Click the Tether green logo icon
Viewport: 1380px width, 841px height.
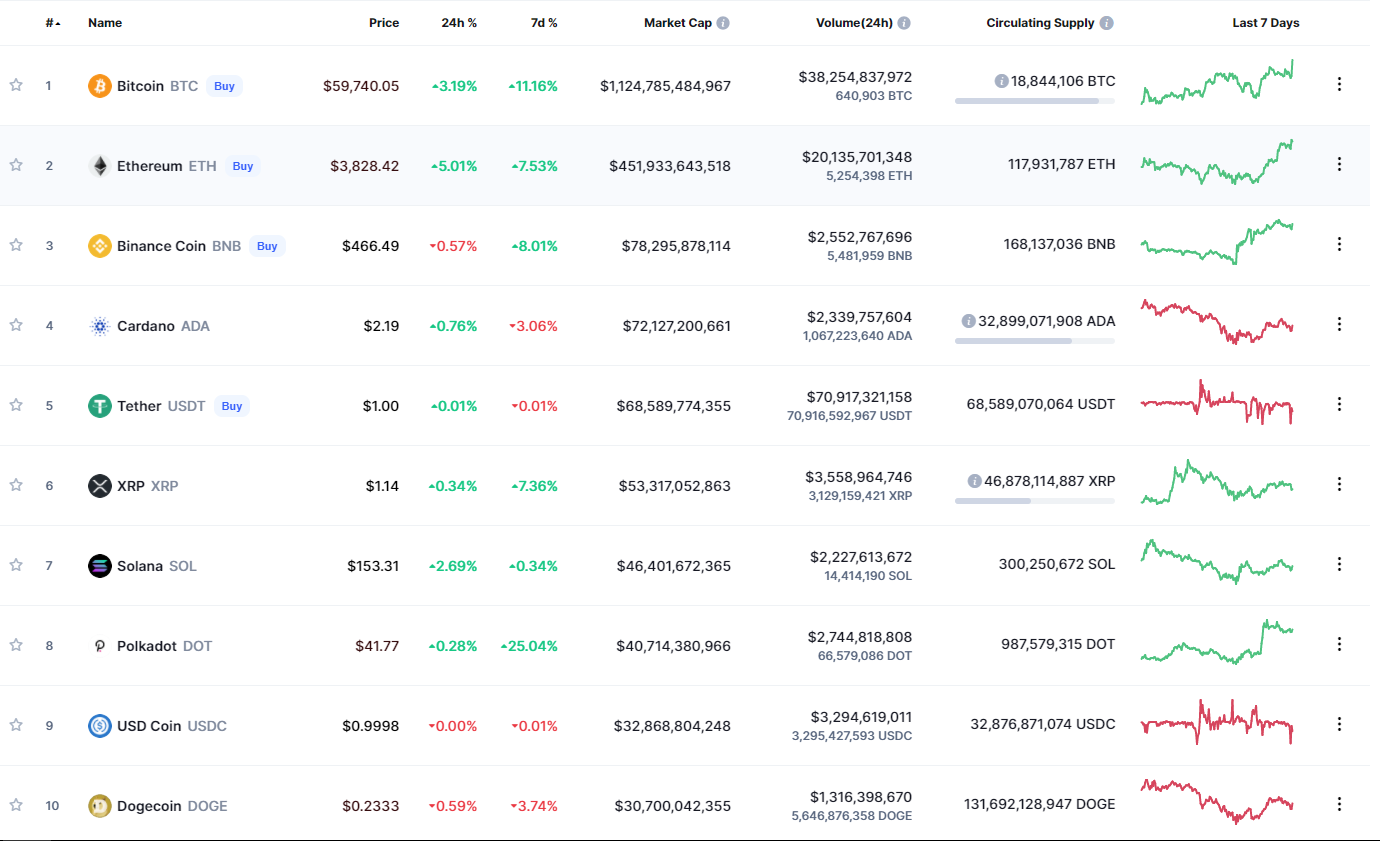(x=100, y=406)
